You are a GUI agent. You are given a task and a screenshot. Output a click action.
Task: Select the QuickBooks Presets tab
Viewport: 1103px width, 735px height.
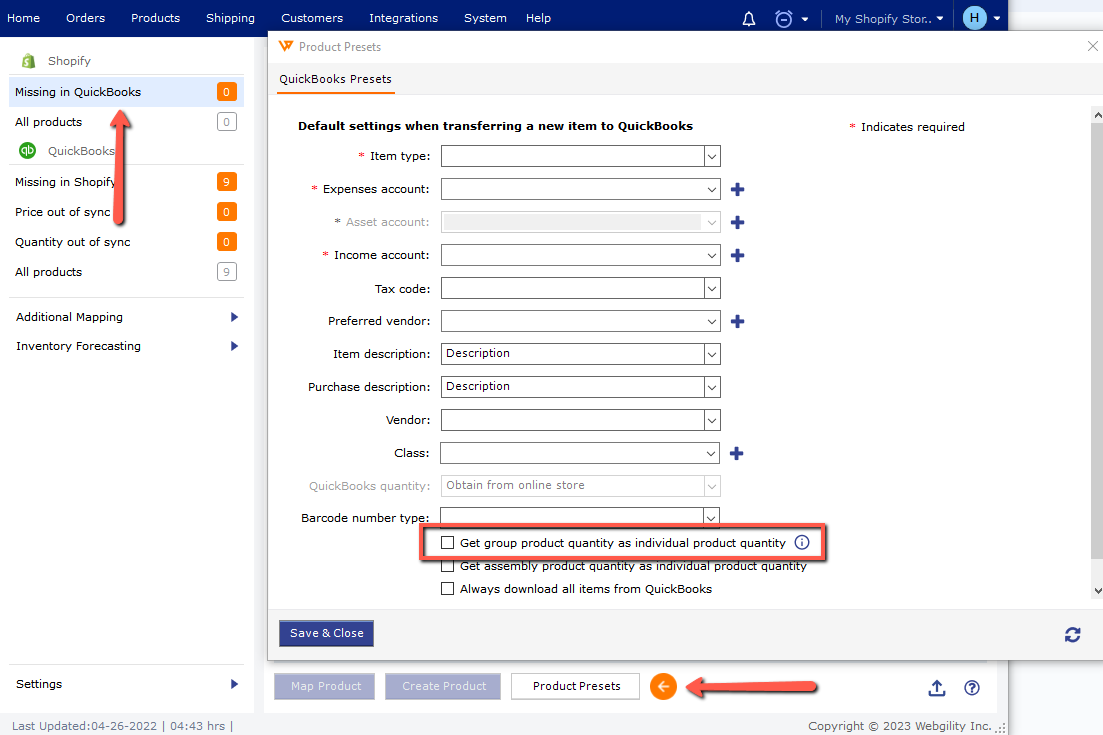pyautogui.click(x=336, y=79)
